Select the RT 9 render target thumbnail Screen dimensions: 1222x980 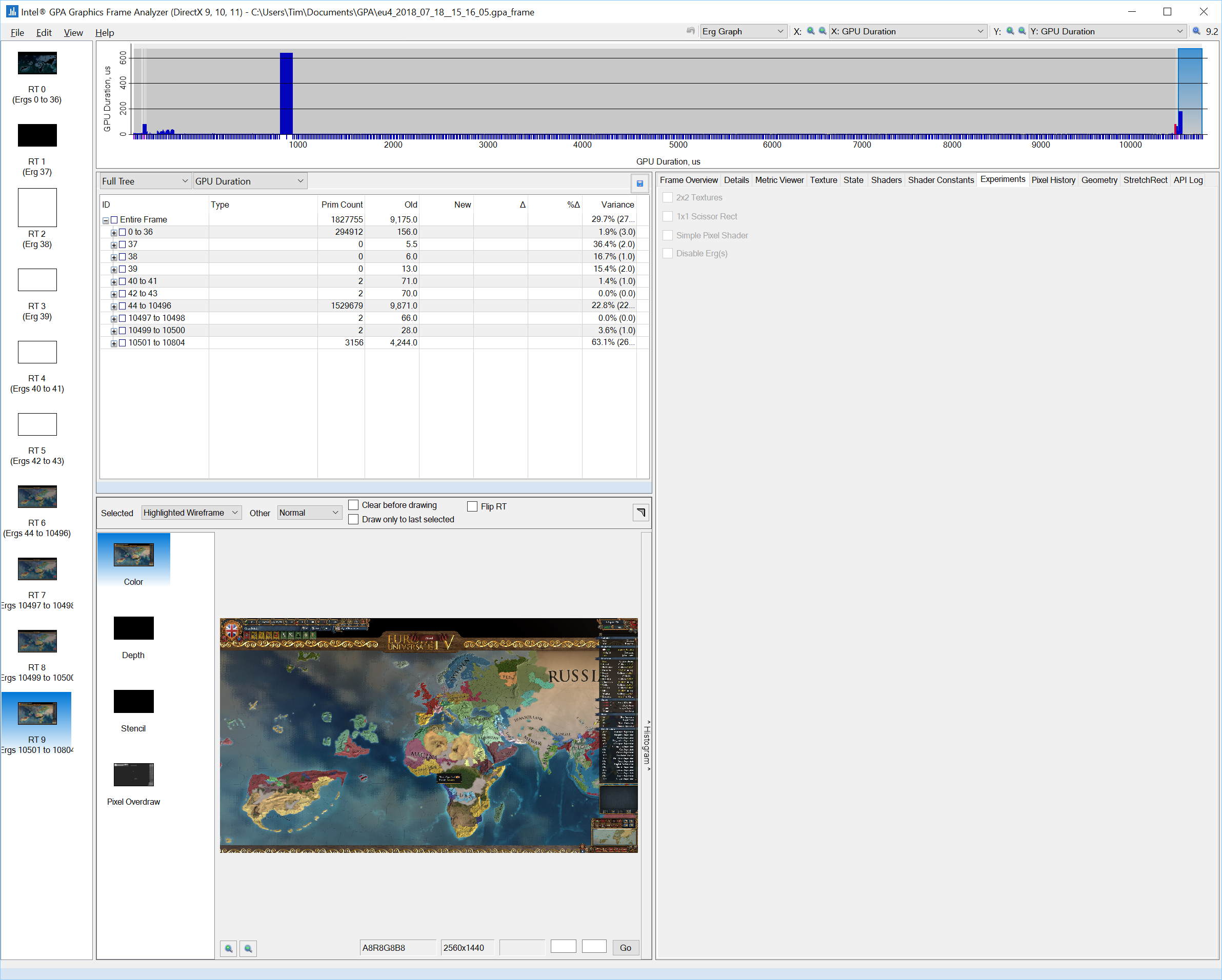tap(37, 714)
